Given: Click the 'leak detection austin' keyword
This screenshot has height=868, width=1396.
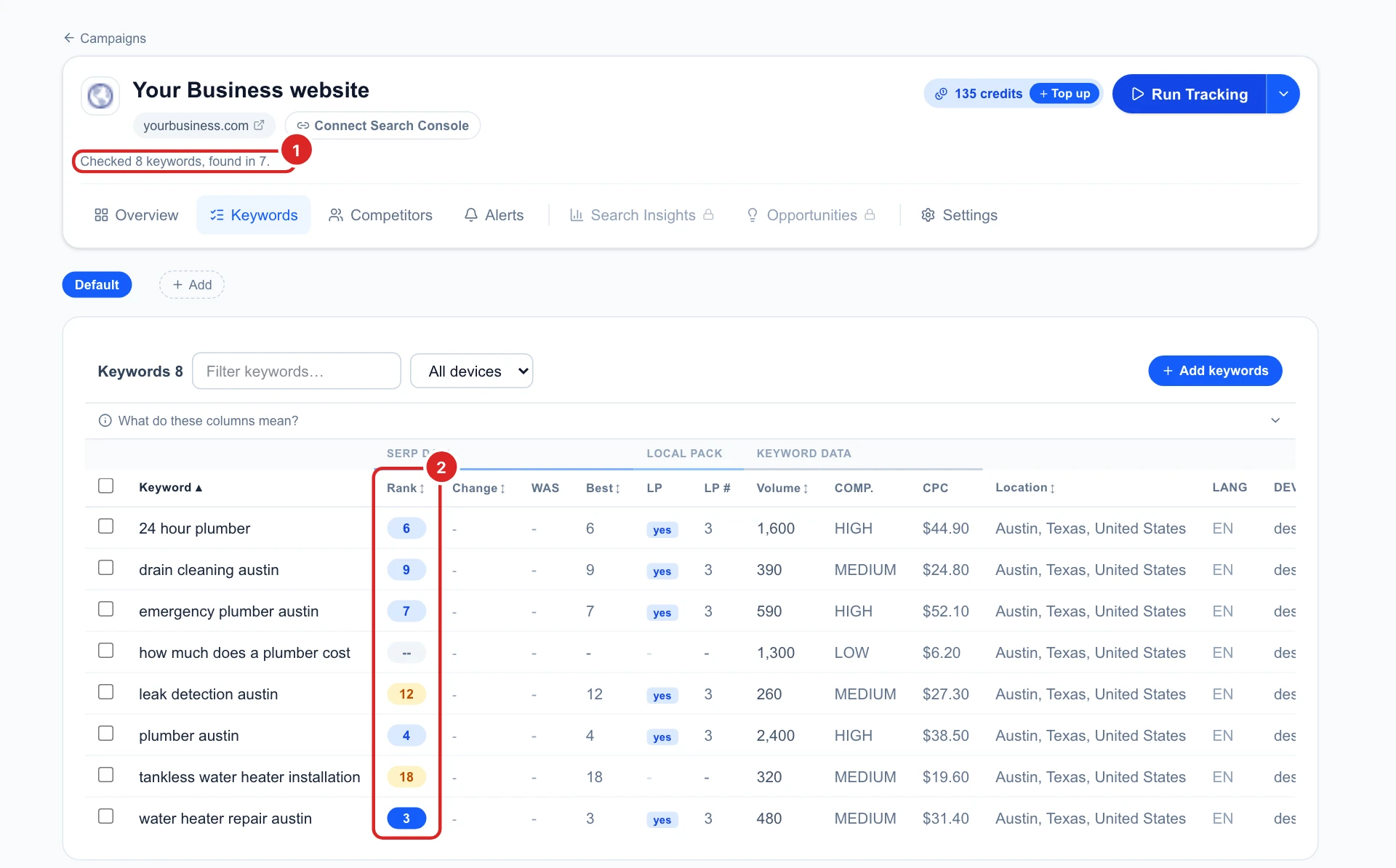Looking at the screenshot, I should click(208, 694).
